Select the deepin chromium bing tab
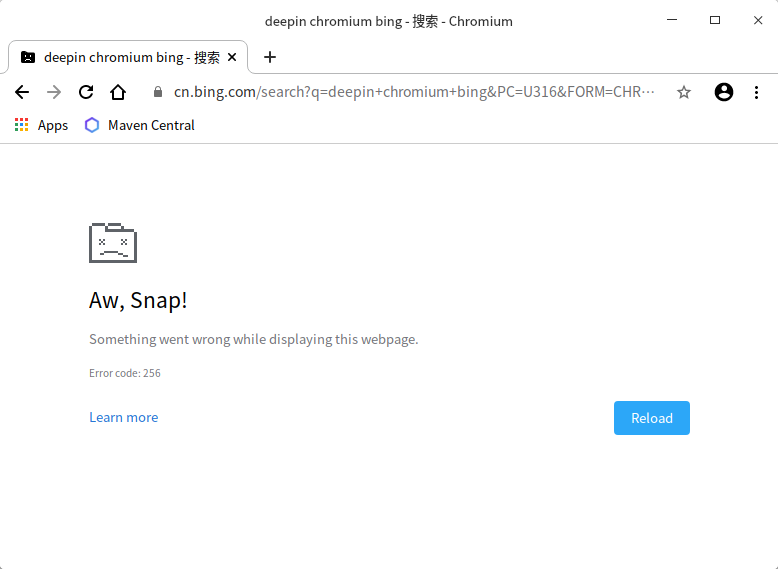The height and width of the screenshot is (569, 778). tap(128, 58)
